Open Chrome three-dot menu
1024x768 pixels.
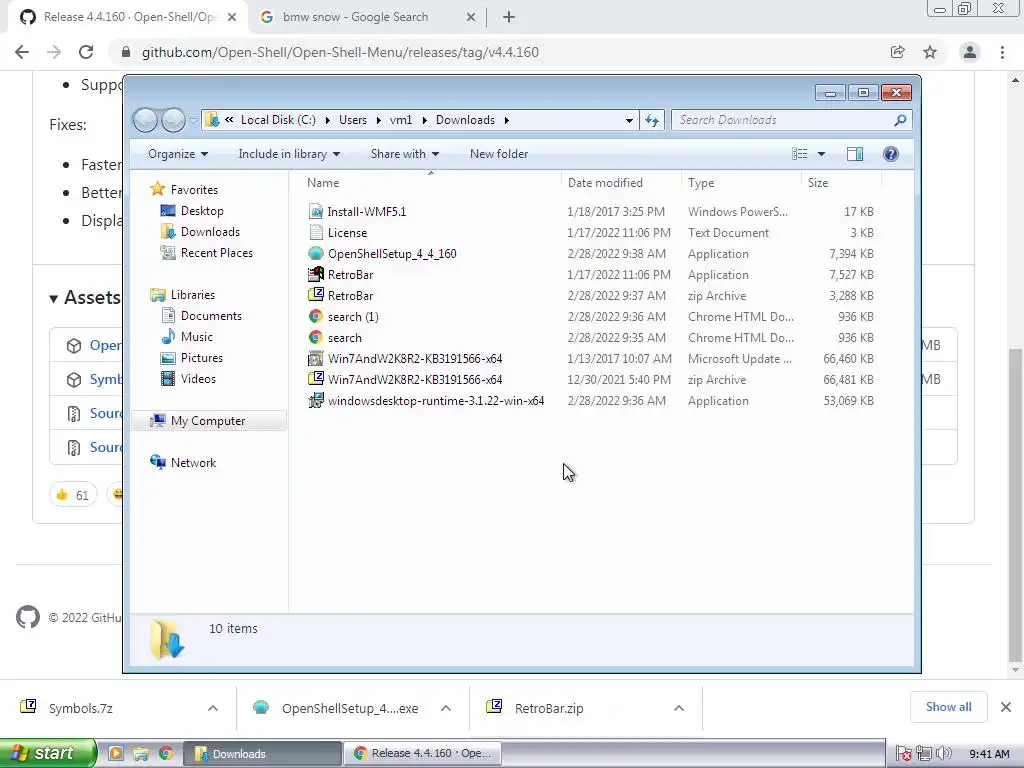1002,52
